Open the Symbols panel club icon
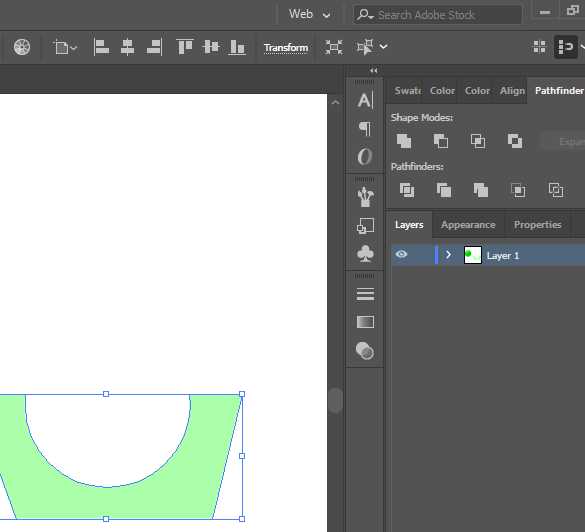585x532 pixels. (365, 254)
